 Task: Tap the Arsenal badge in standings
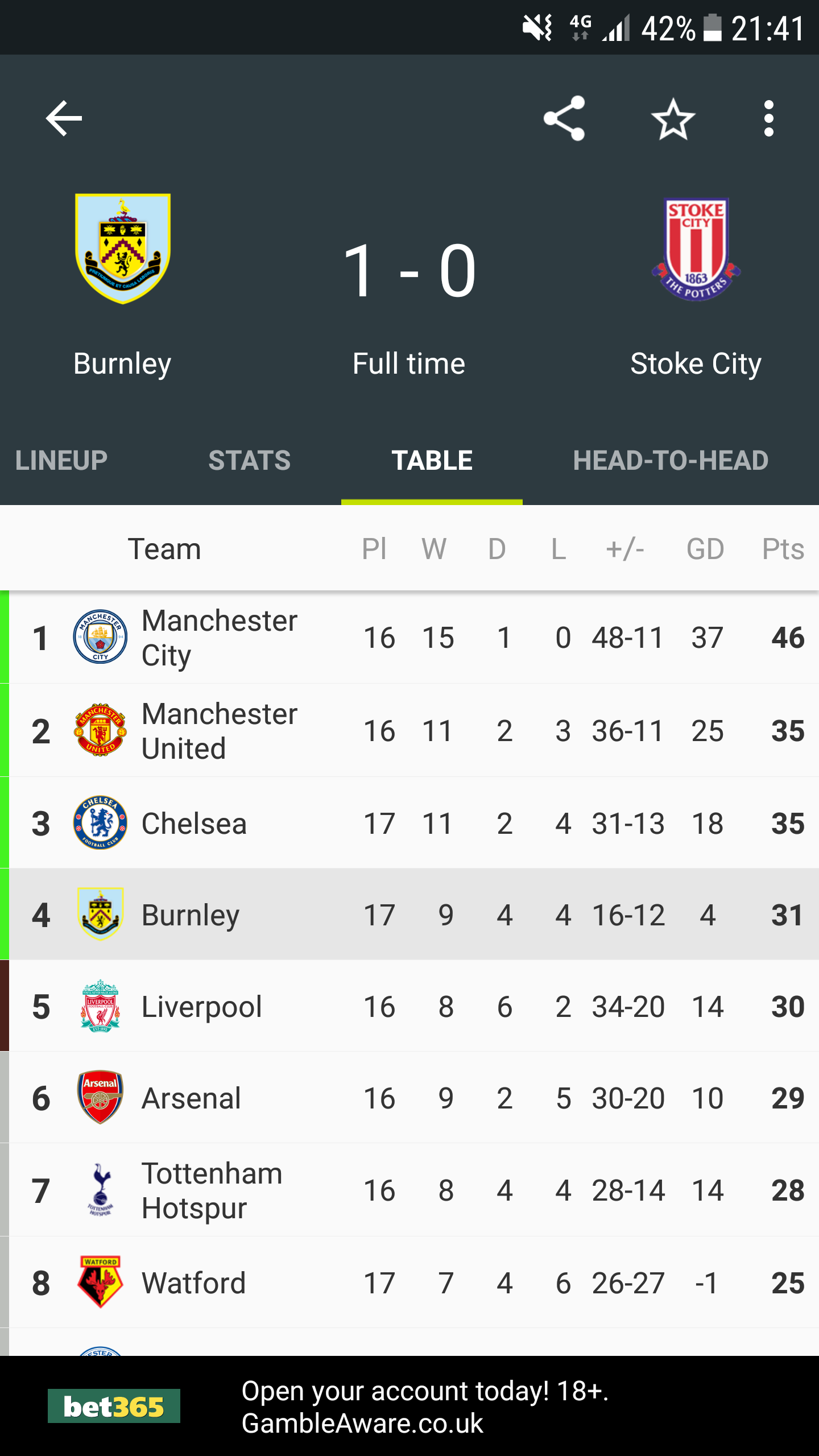100,1098
